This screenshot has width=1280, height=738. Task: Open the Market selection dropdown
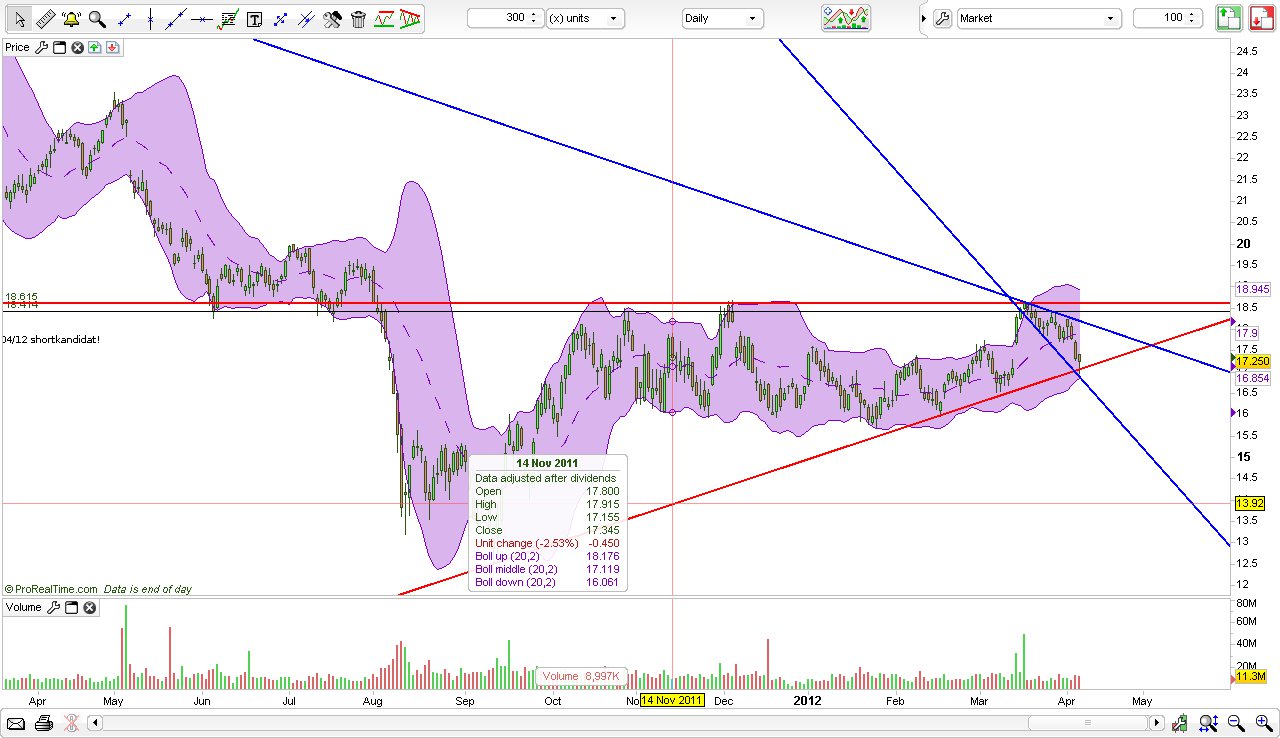pyautogui.click(x=1038, y=17)
